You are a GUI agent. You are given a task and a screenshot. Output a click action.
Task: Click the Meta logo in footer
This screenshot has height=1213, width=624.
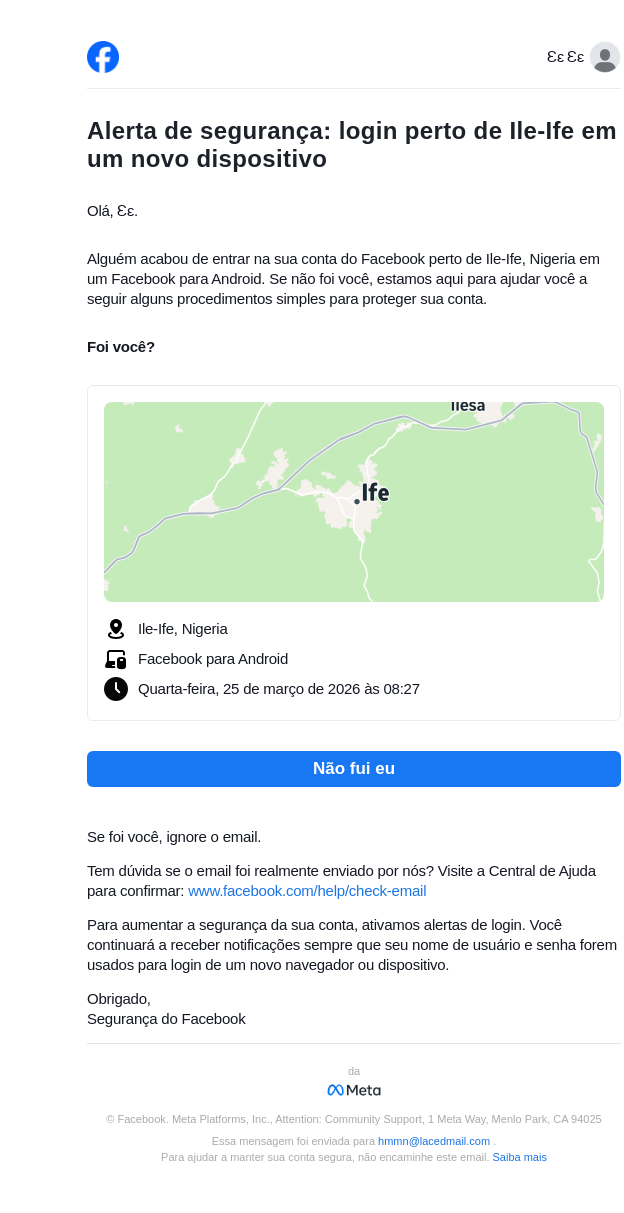pyautogui.click(x=354, y=1090)
